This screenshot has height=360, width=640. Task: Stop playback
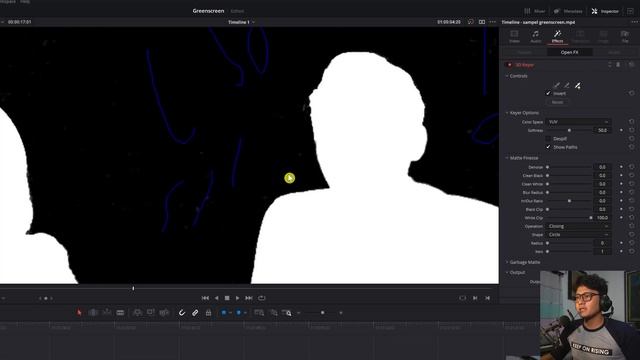tap(227, 298)
